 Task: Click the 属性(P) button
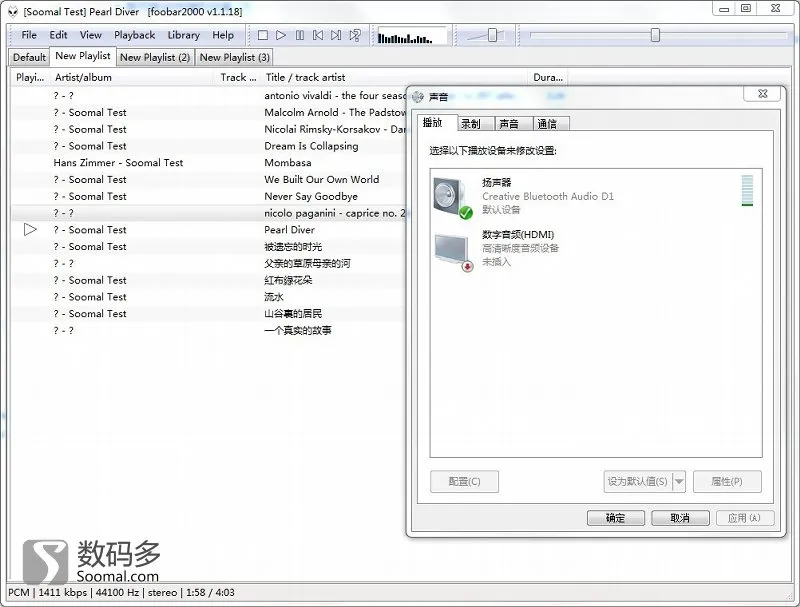[727, 482]
